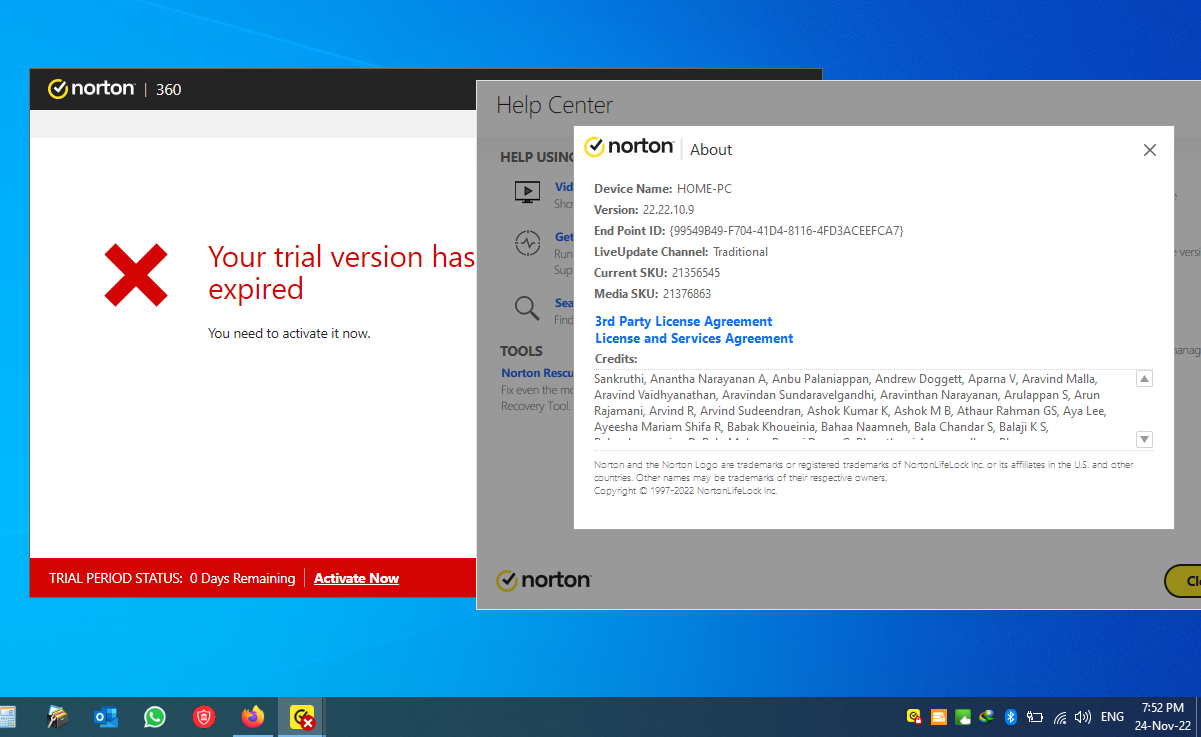Click the Internet Download Manager tray icon

tap(987, 716)
